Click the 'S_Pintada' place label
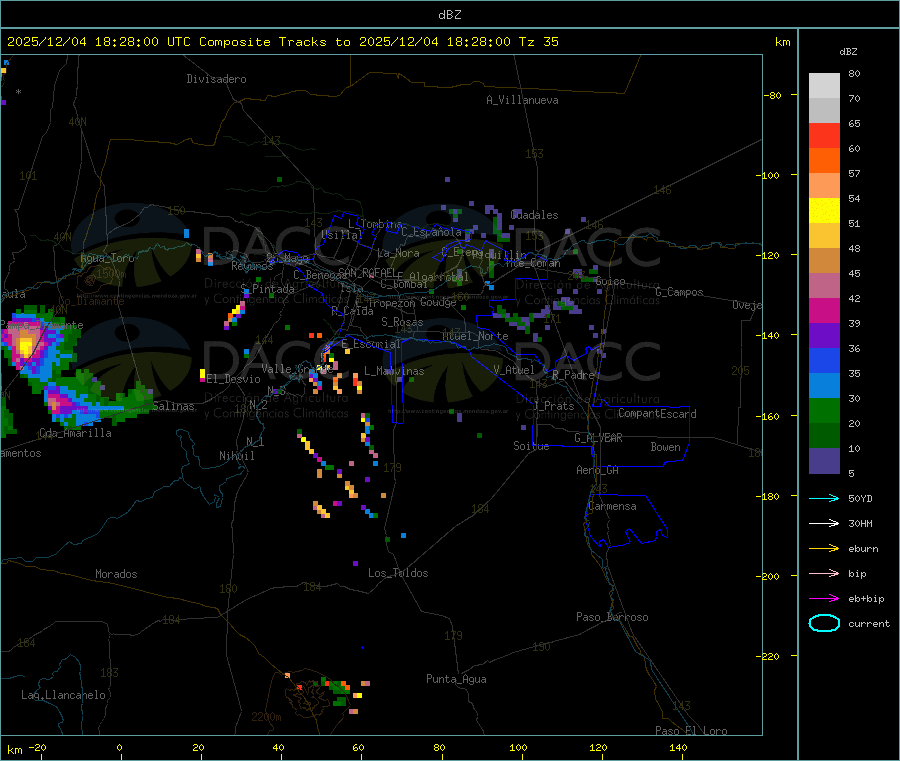Viewport: 900px width, 761px height. point(267,289)
